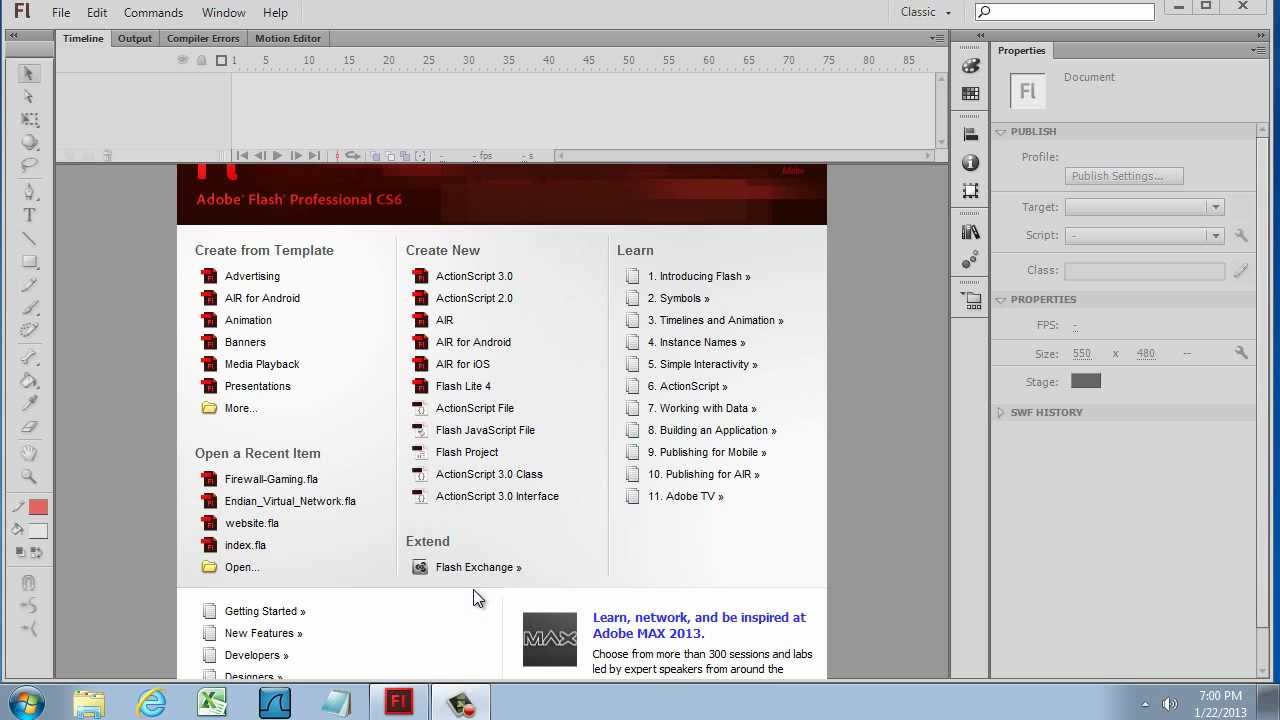The image size is (1280, 720).
Task: Select the Deco tool
Action: click(x=29, y=331)
